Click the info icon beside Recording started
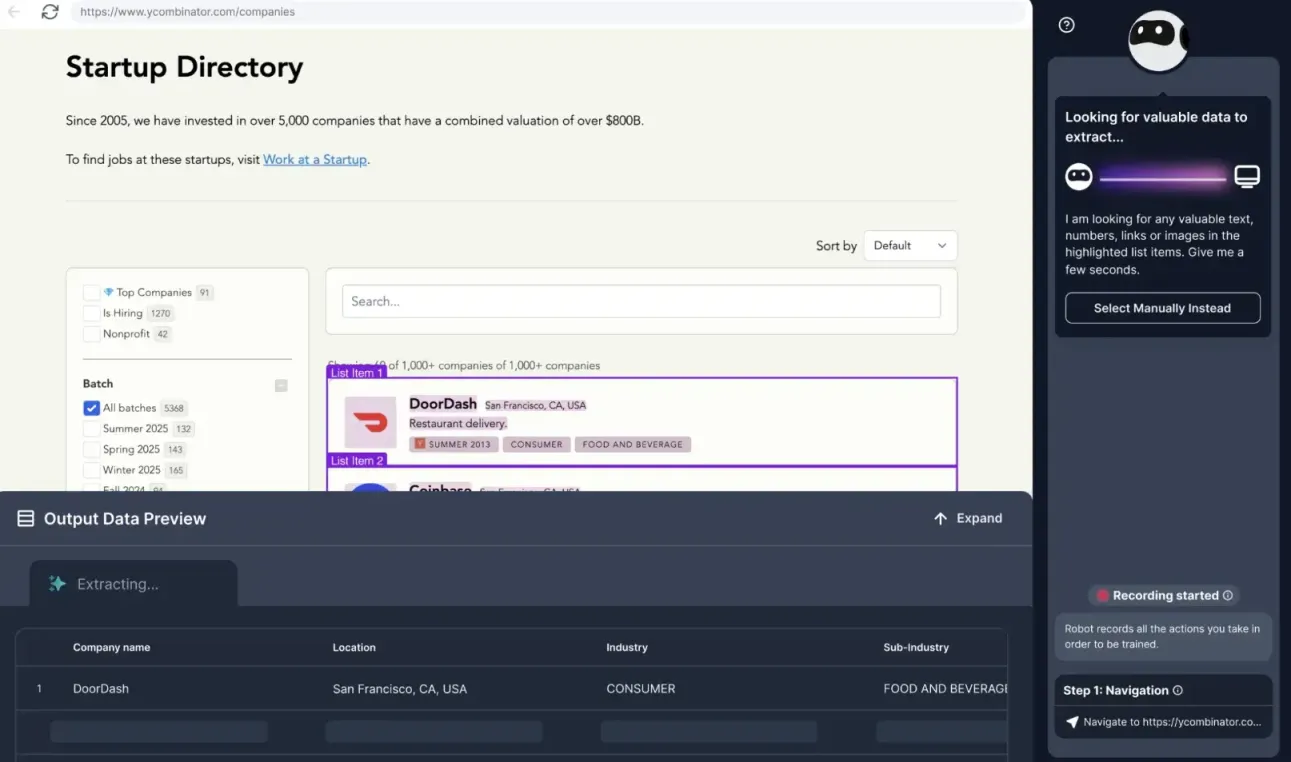 [1227, 595]
